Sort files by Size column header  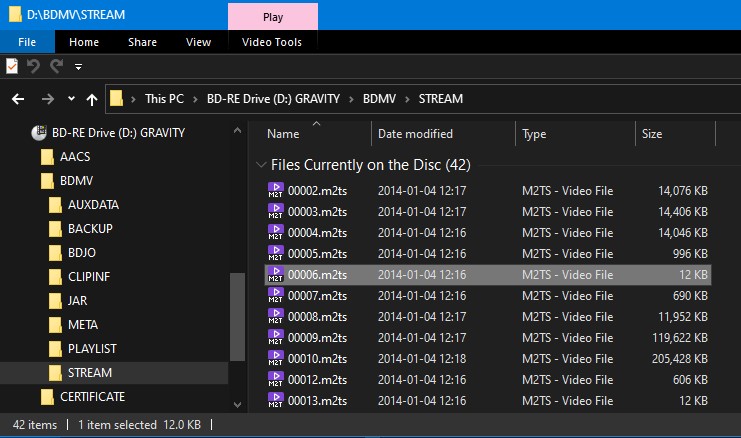click(x=652, y=133)
